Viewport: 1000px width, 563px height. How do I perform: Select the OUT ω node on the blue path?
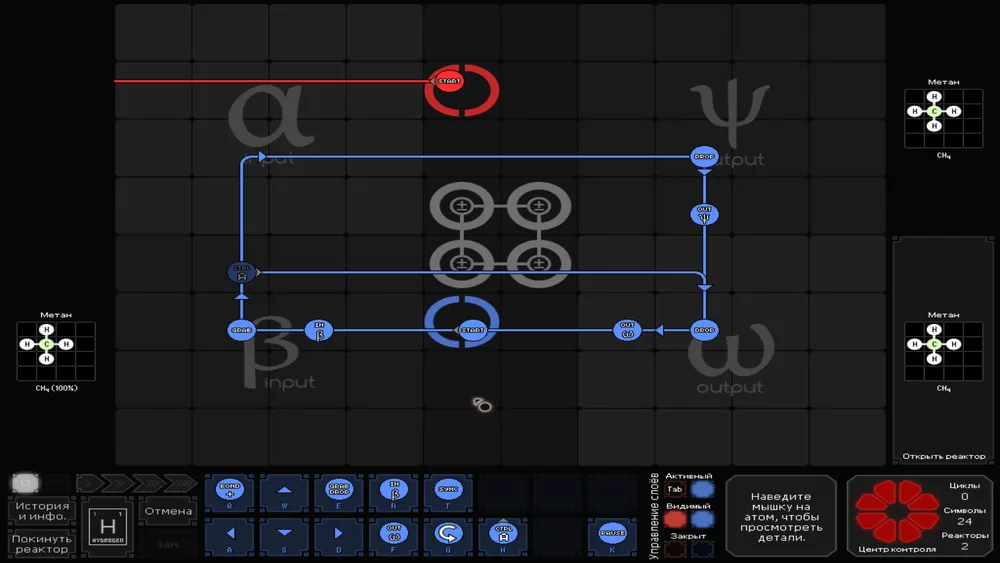tap(627, 330)
